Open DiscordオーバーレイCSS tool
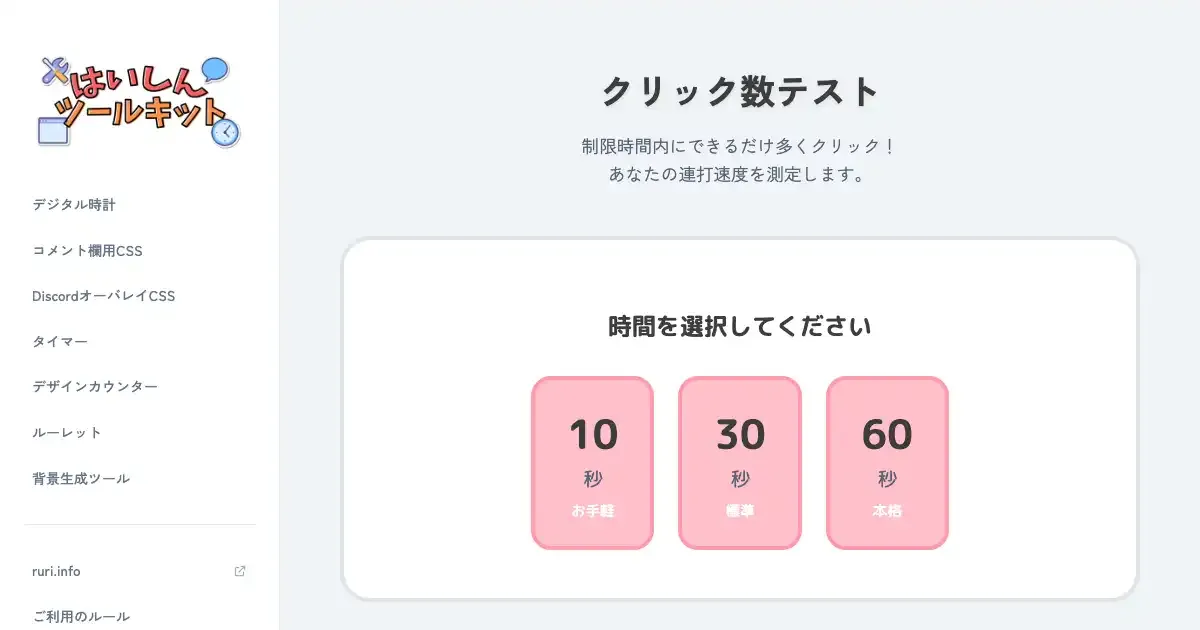1200x630 pixels. click(x=104, y=296)
